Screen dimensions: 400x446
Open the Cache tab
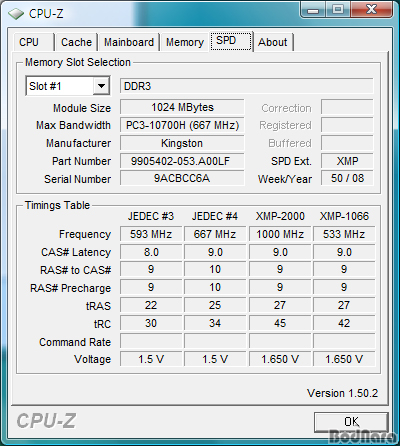(76, 42)
